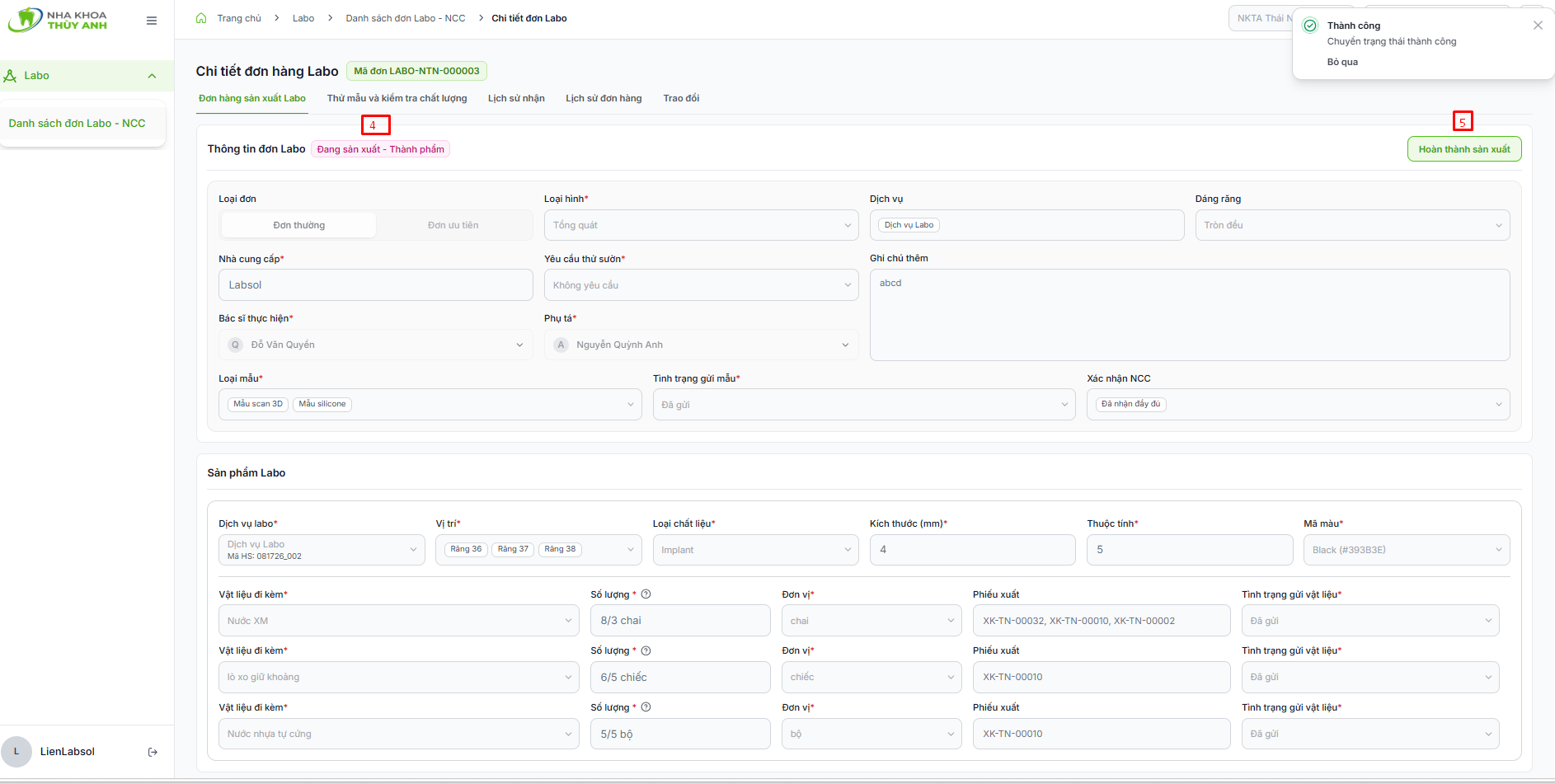Screen dimensions: 1555x784
Task: Open the Loại hình dropdown
Action: (x=701, y=225)
